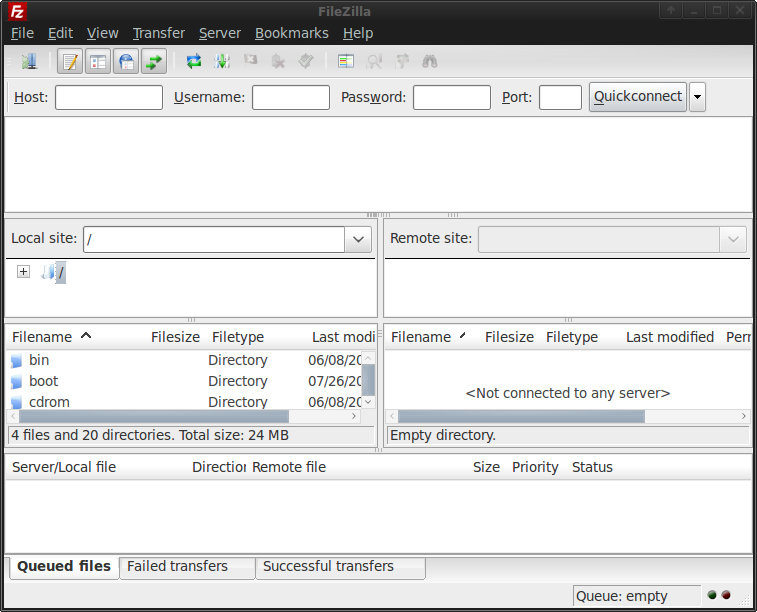Viewport: 757px width, 612px height.
Task: Click local list vertical scrollbar thumb
Action: (368, 380)
